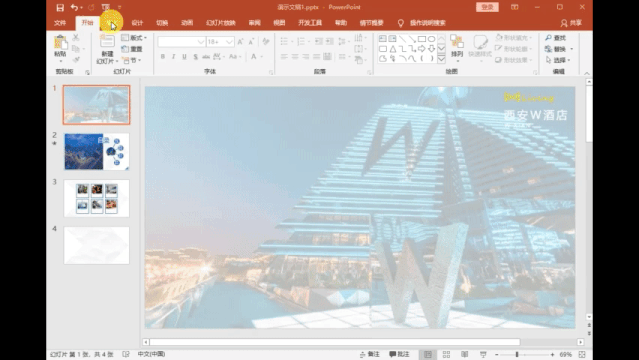This screenshot has height=360, width=639.
Task: Select the Right Arrow block shape
Action: [x=422, y=49]
